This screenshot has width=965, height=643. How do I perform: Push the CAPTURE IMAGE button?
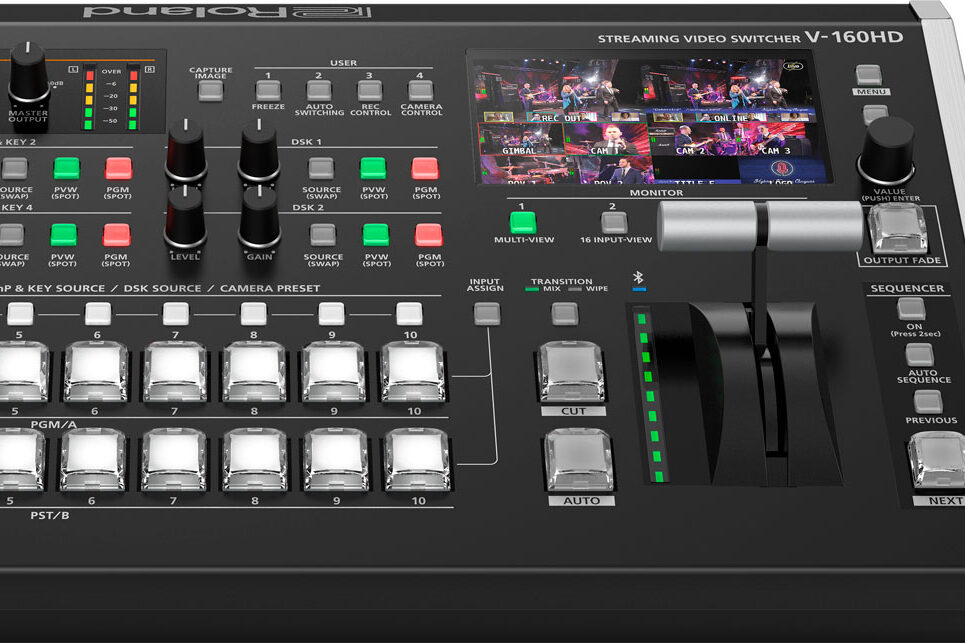point(210,91)
